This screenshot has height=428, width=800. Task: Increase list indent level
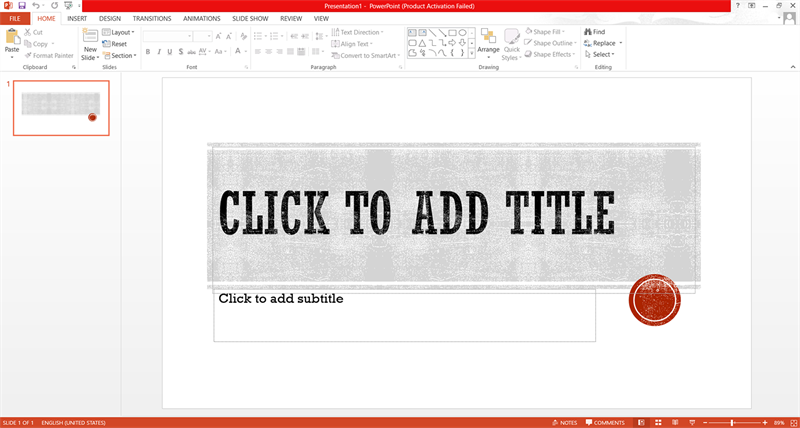(305, 36)
